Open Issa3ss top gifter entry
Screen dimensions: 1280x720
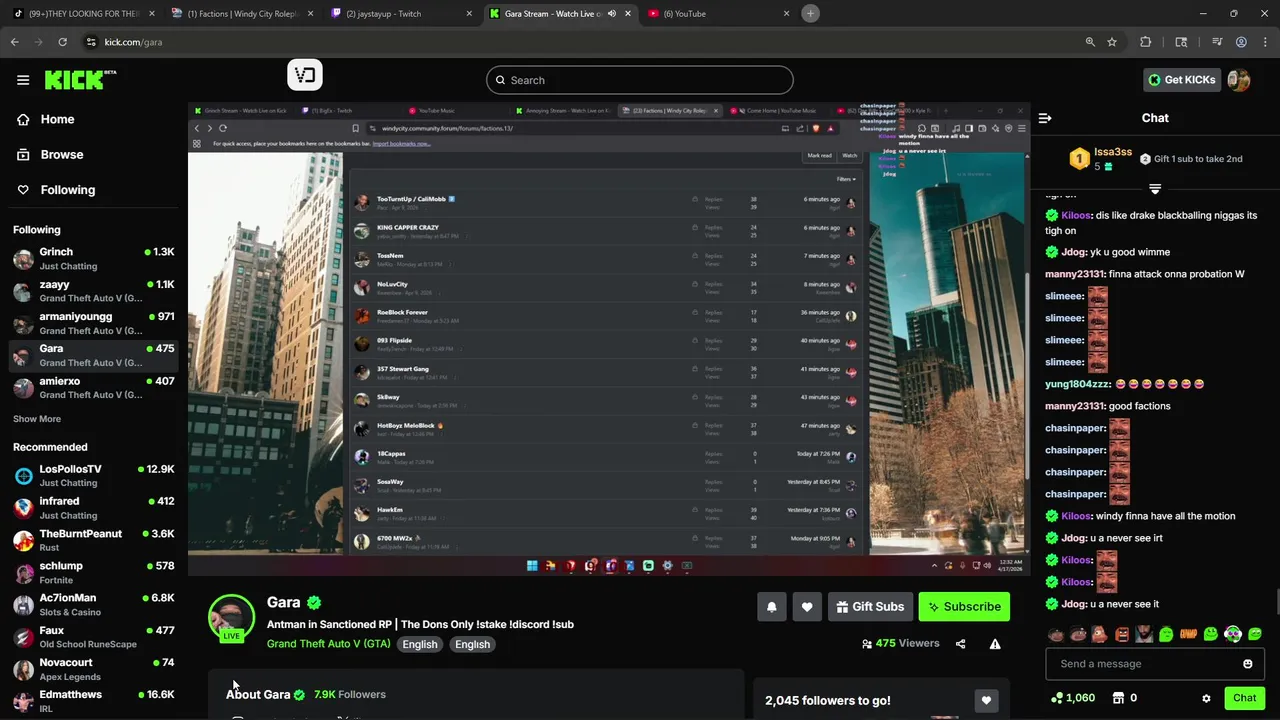tap(1101, 158)
